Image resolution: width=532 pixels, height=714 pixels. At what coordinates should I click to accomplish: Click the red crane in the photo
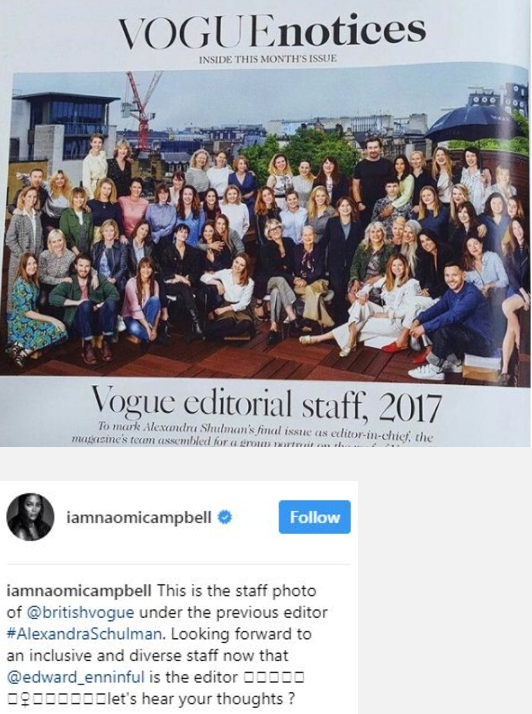(142, 109)
